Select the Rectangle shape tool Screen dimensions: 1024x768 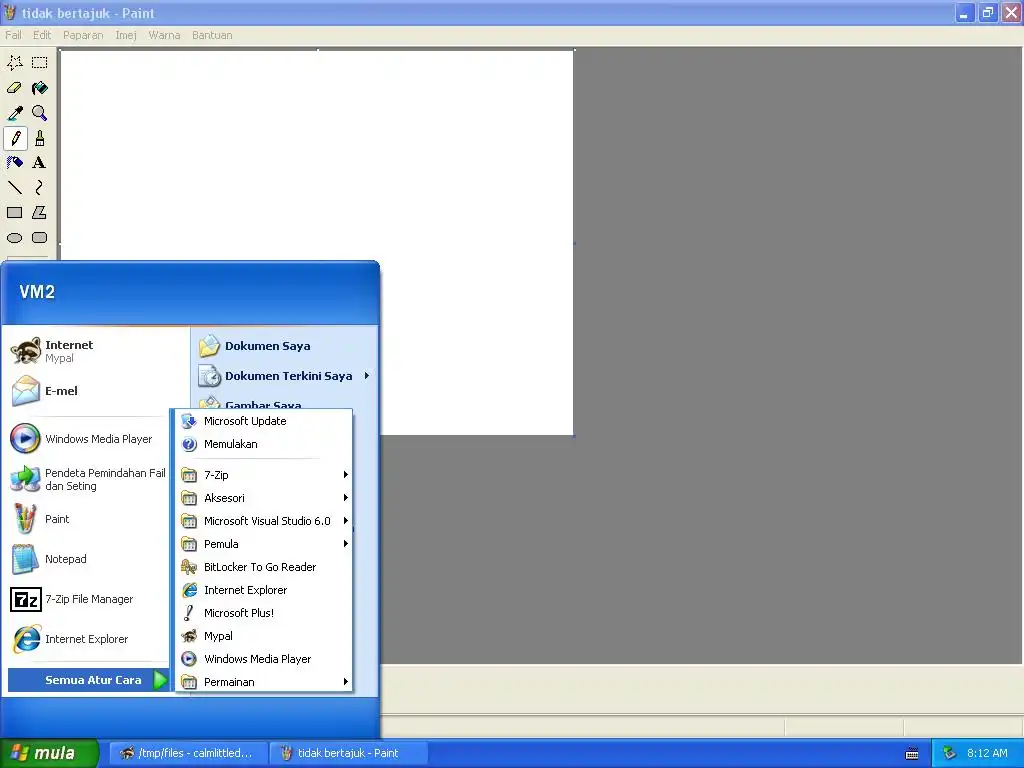tap(14, 212)
